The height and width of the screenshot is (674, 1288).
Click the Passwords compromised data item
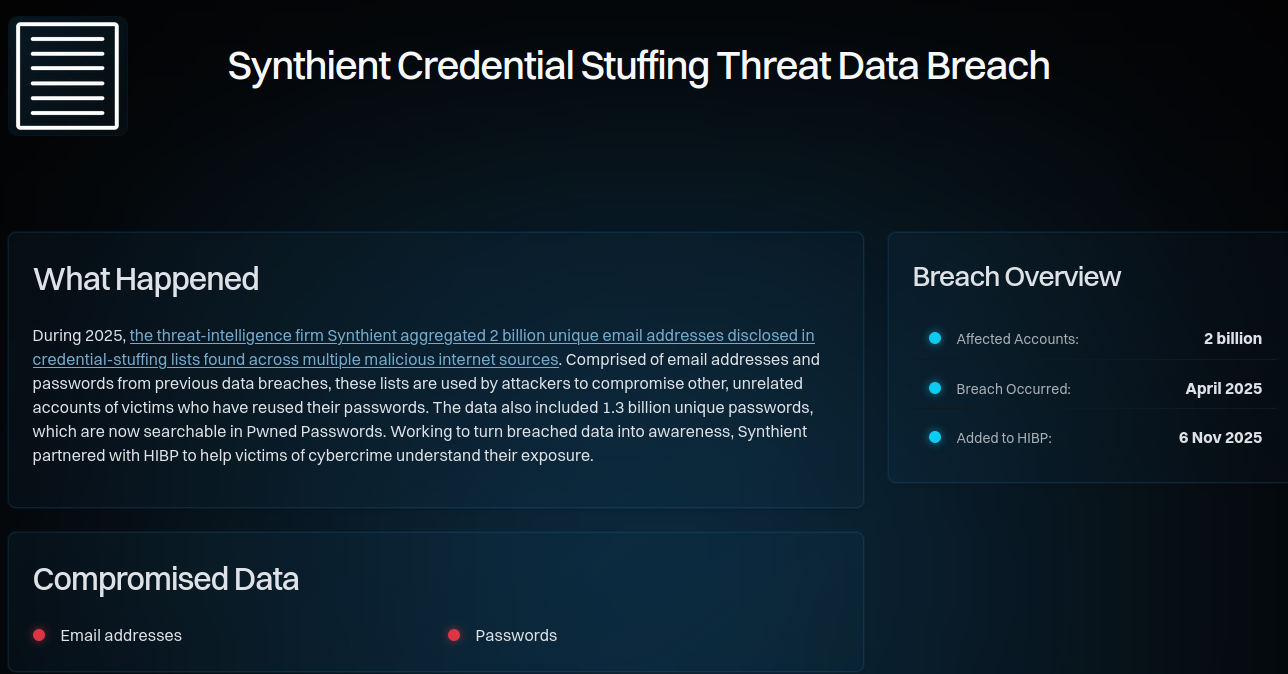pyautogui.click(x=516, y=636)
